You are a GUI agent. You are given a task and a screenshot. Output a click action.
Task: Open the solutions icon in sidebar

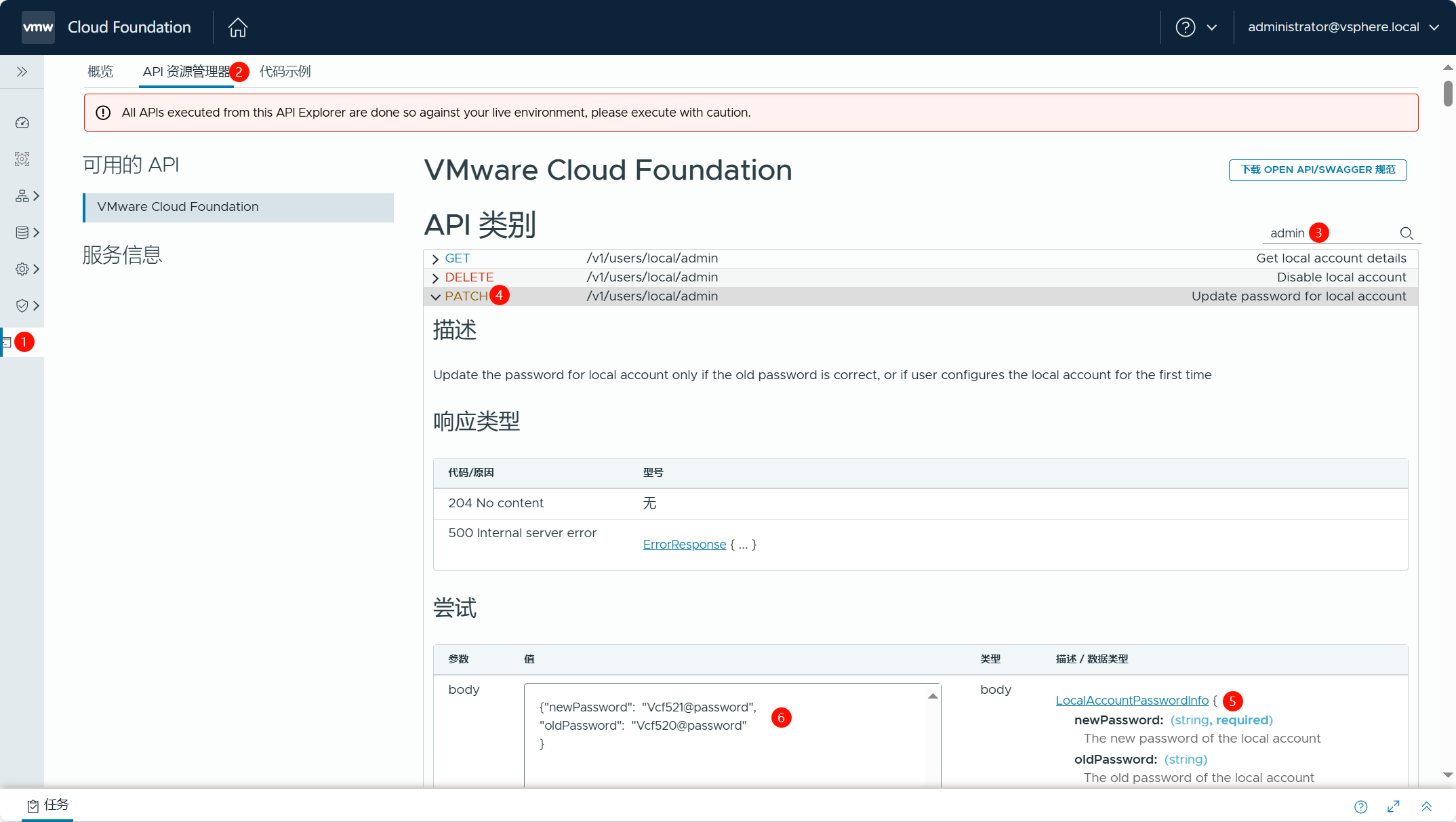(22, 159)
